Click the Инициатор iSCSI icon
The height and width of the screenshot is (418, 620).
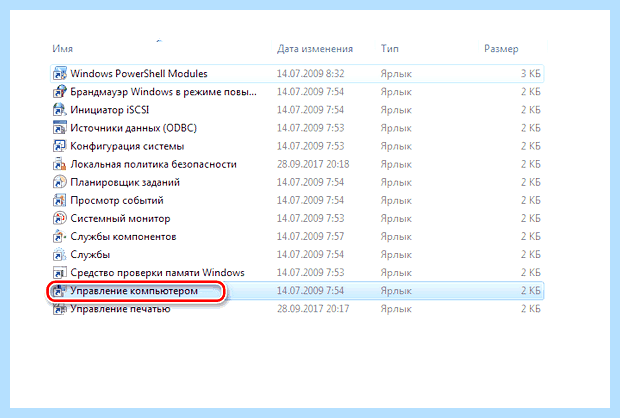60,110
